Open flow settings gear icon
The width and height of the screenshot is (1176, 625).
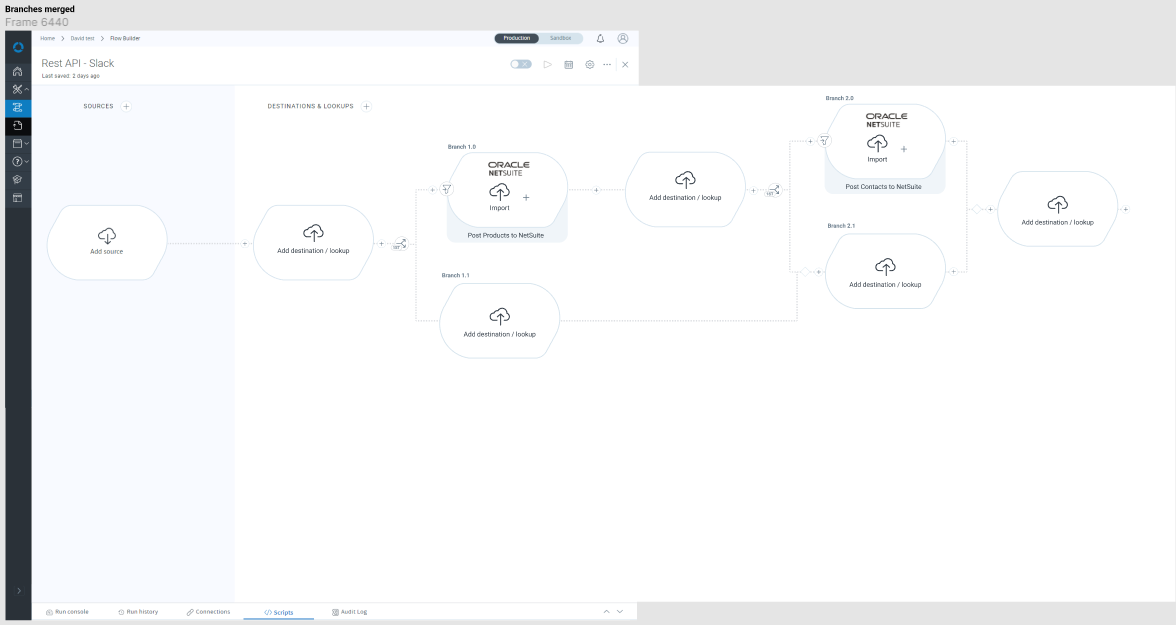(589, 64)
